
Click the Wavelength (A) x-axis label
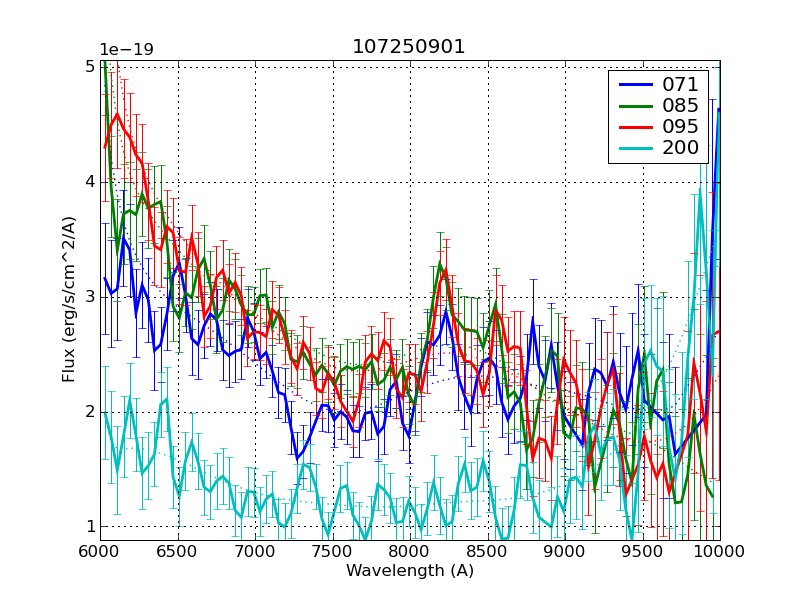[x=409, y=571]
